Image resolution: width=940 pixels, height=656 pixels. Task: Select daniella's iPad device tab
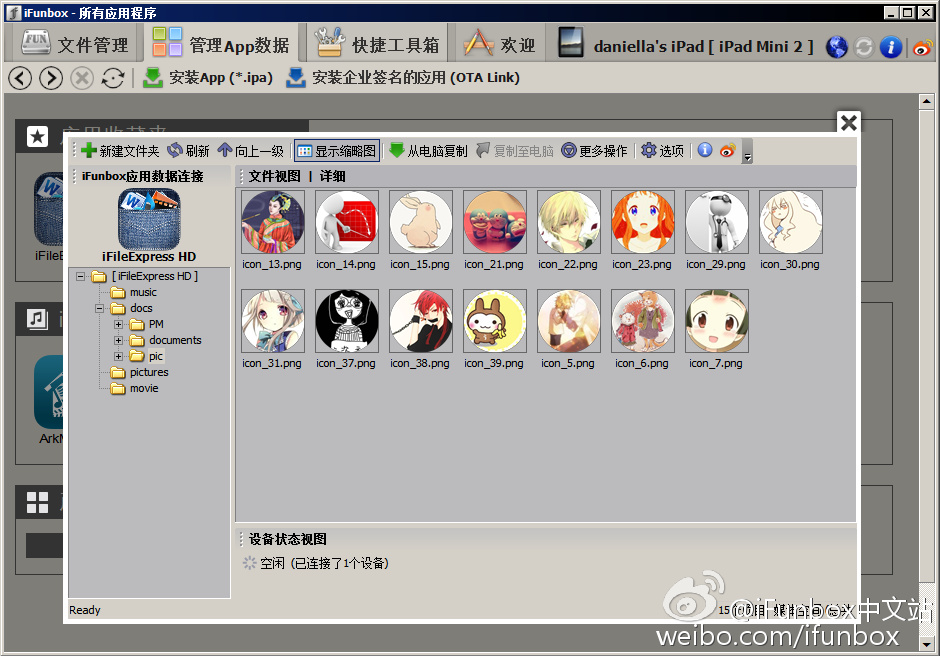click(x=686, y=44)
